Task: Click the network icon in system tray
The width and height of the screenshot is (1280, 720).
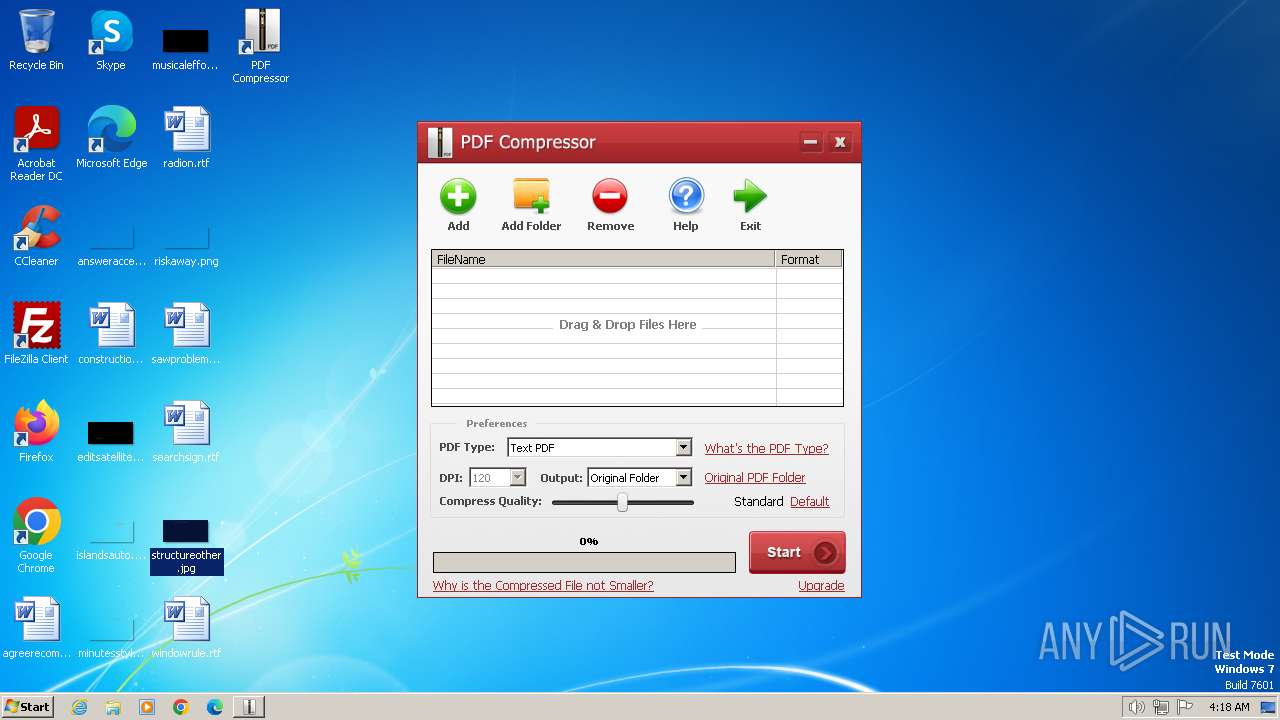Action: 1161,707
